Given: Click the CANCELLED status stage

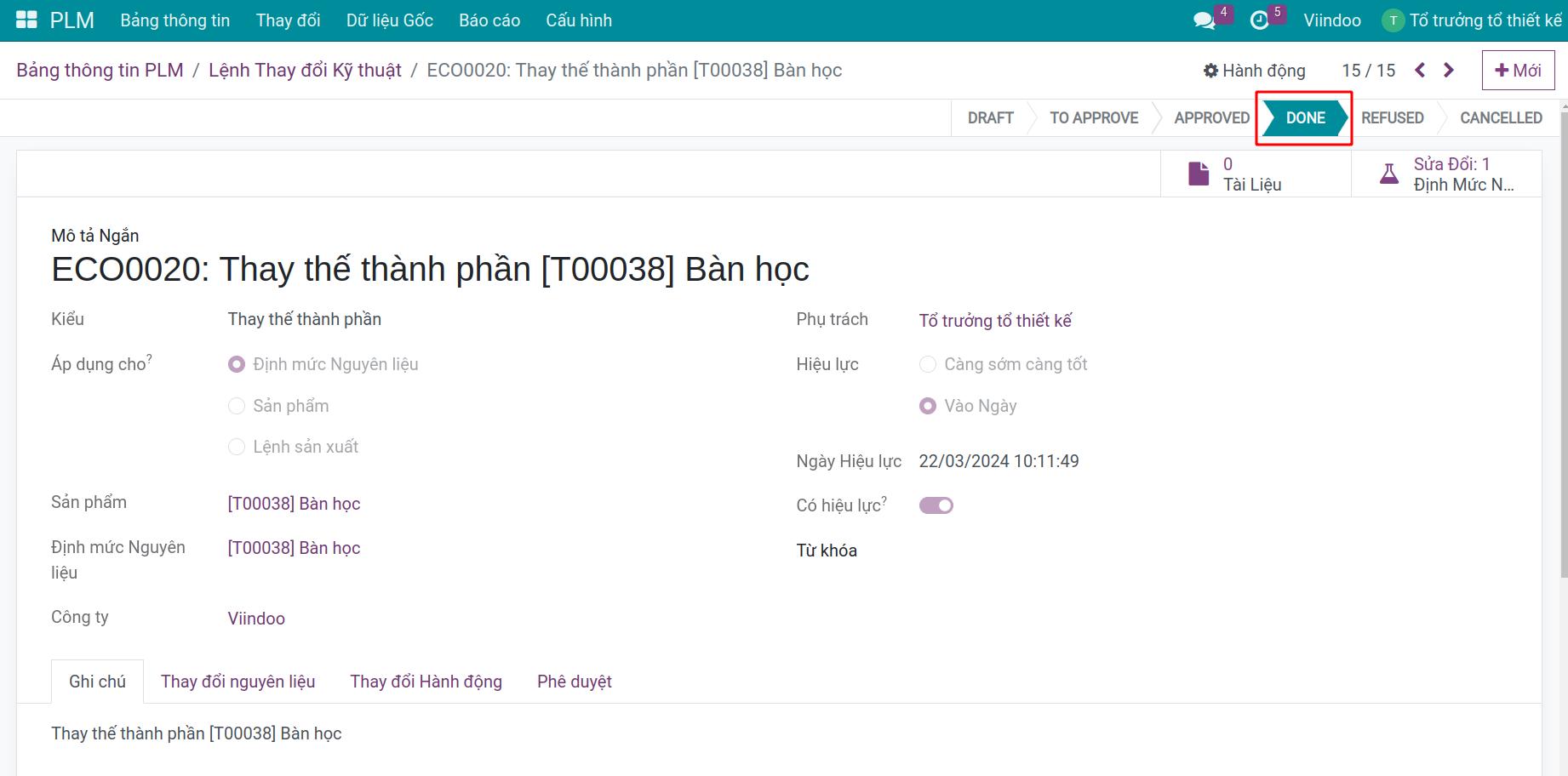Looking at the screenshot, I should pos(1501,118).
